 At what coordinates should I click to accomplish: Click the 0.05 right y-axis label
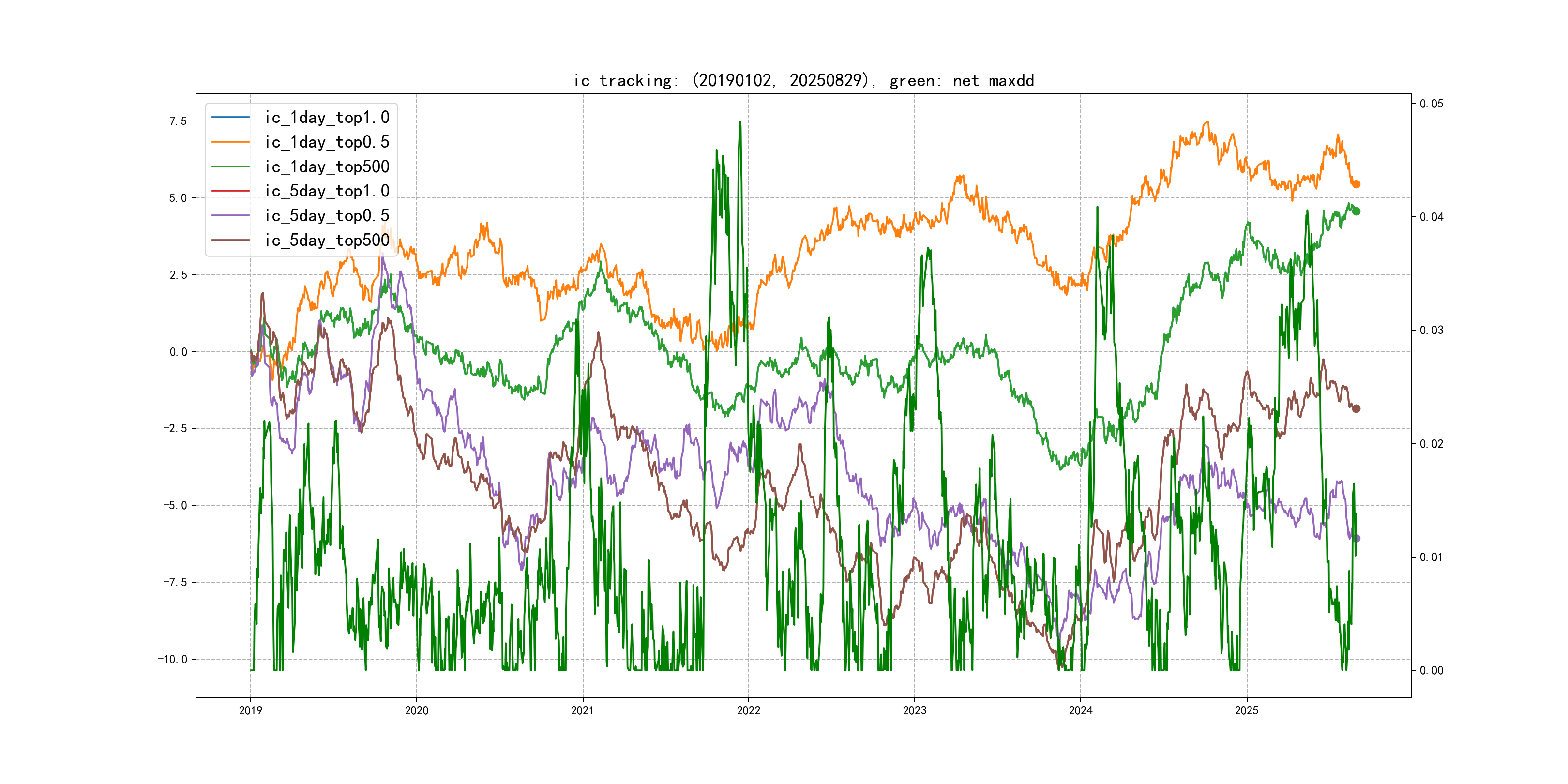(1431, 104)
